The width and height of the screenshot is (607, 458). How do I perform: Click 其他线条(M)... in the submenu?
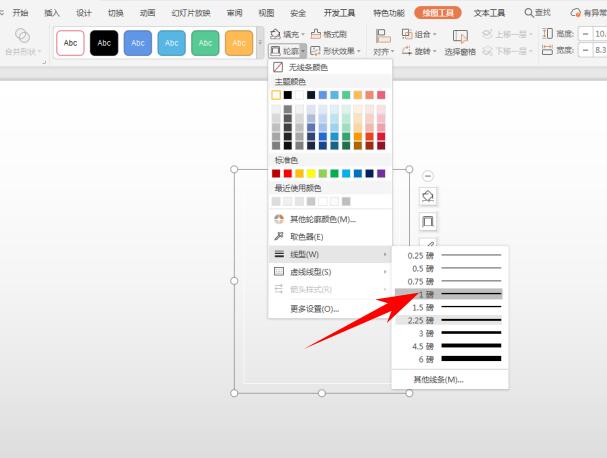click(439, 379)
